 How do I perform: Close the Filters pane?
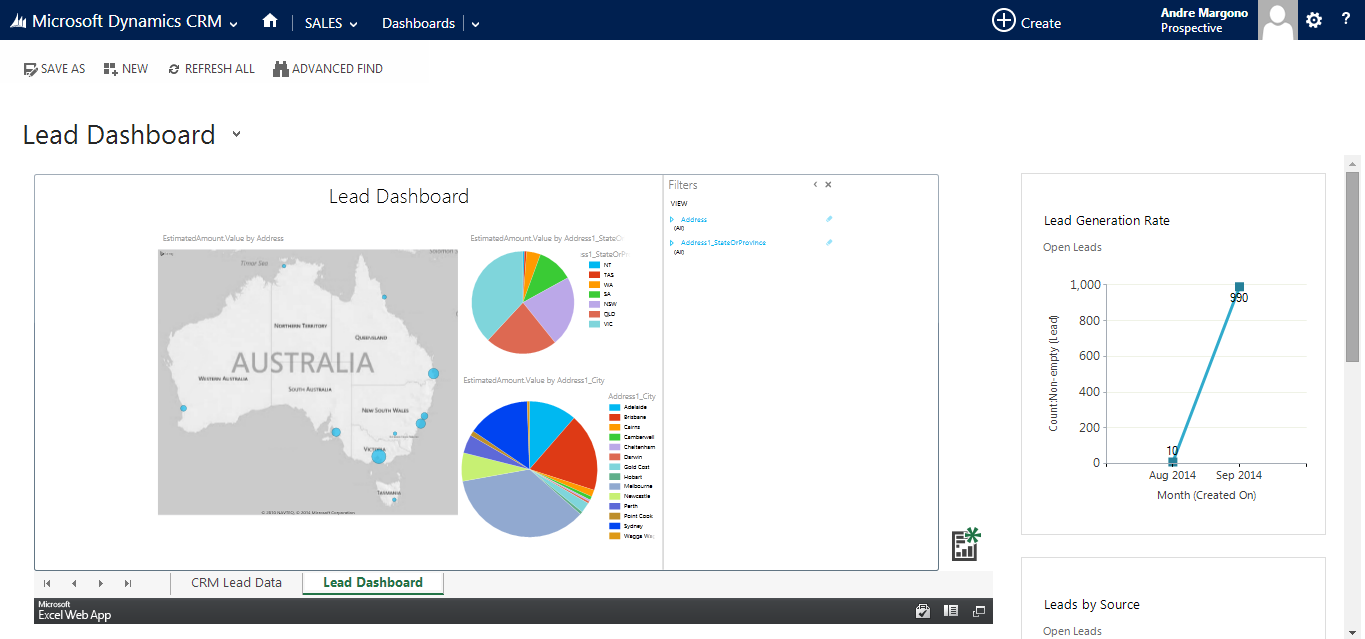[x=828, y=185]
